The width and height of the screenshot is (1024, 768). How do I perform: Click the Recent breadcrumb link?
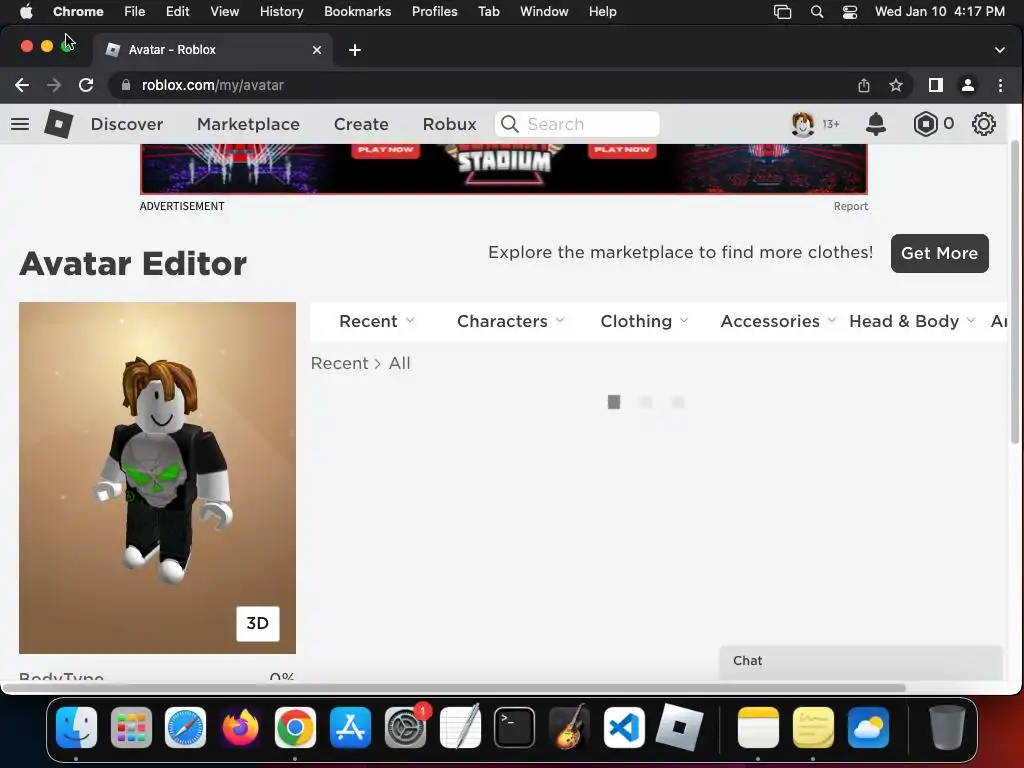(x=339, y=363)
